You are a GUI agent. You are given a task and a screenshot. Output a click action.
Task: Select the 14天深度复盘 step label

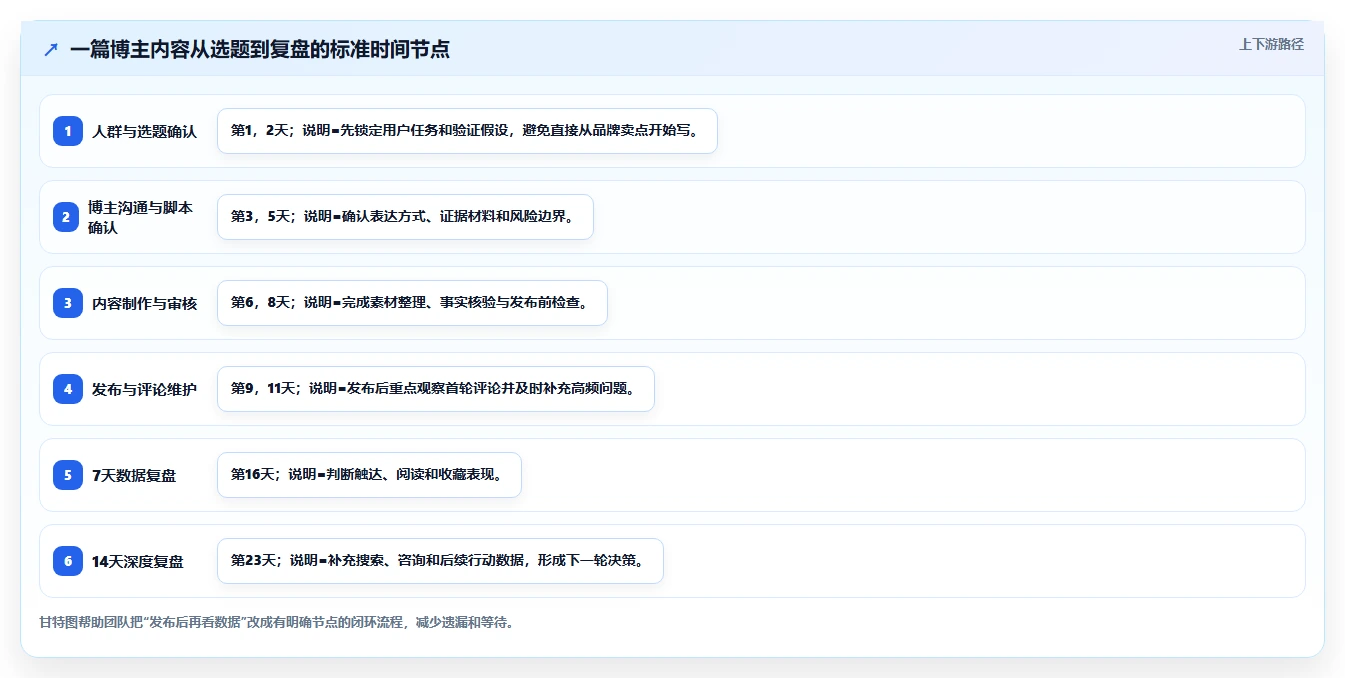[138, 561]
